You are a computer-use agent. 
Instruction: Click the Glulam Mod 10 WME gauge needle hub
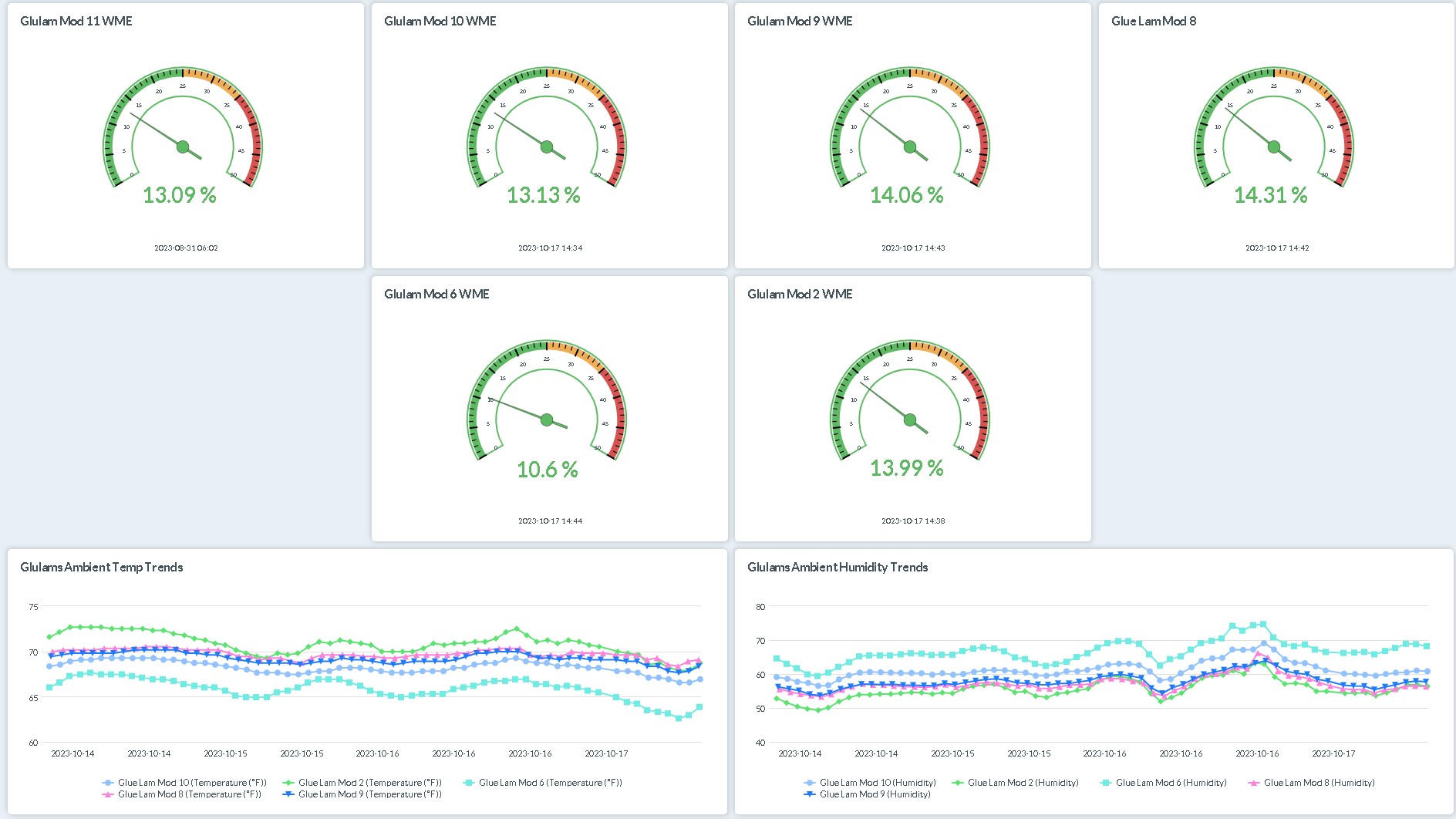[547, 147]
